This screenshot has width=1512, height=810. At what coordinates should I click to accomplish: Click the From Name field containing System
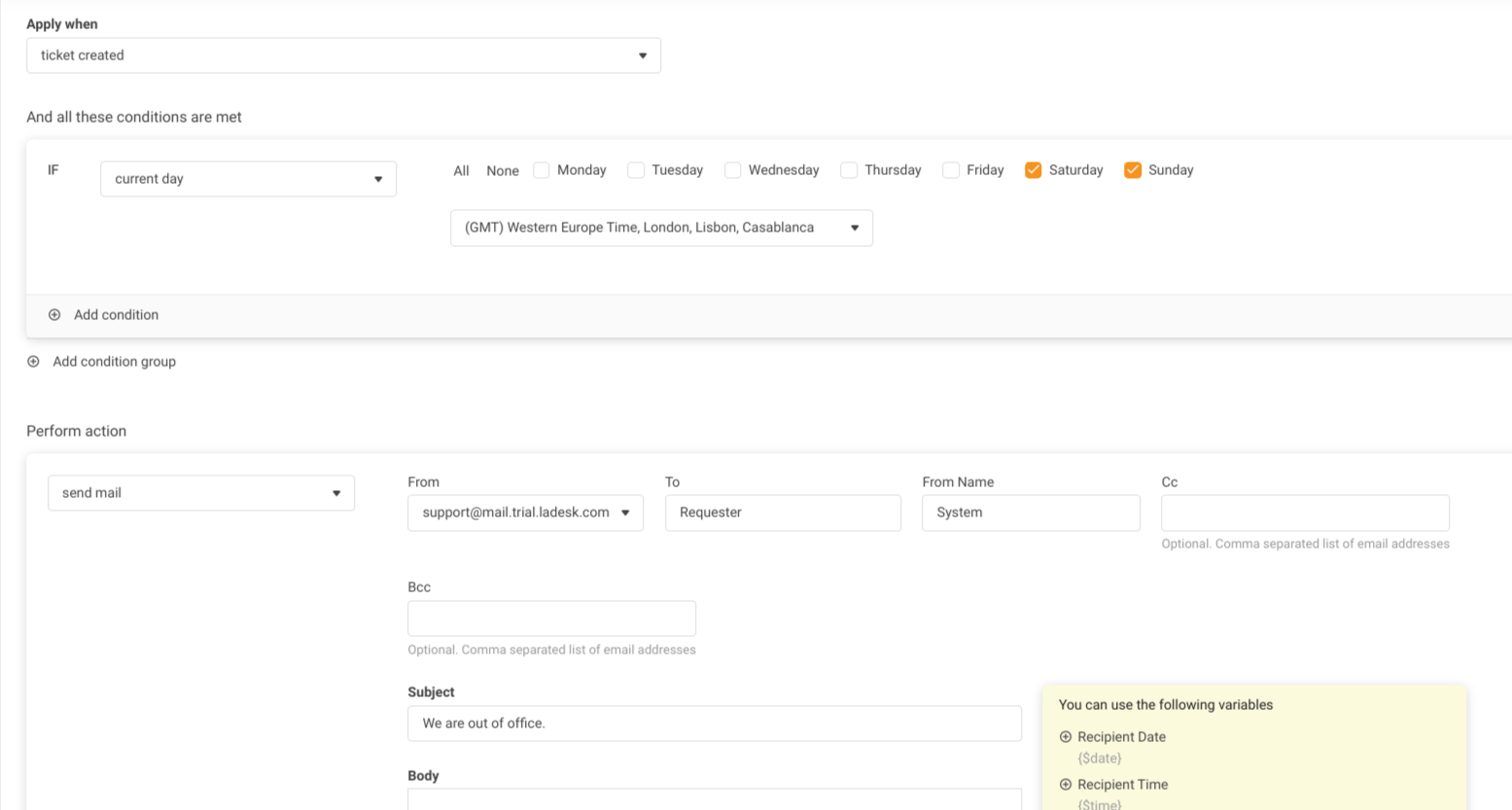pyautogui.click(x=1031, y=512)
